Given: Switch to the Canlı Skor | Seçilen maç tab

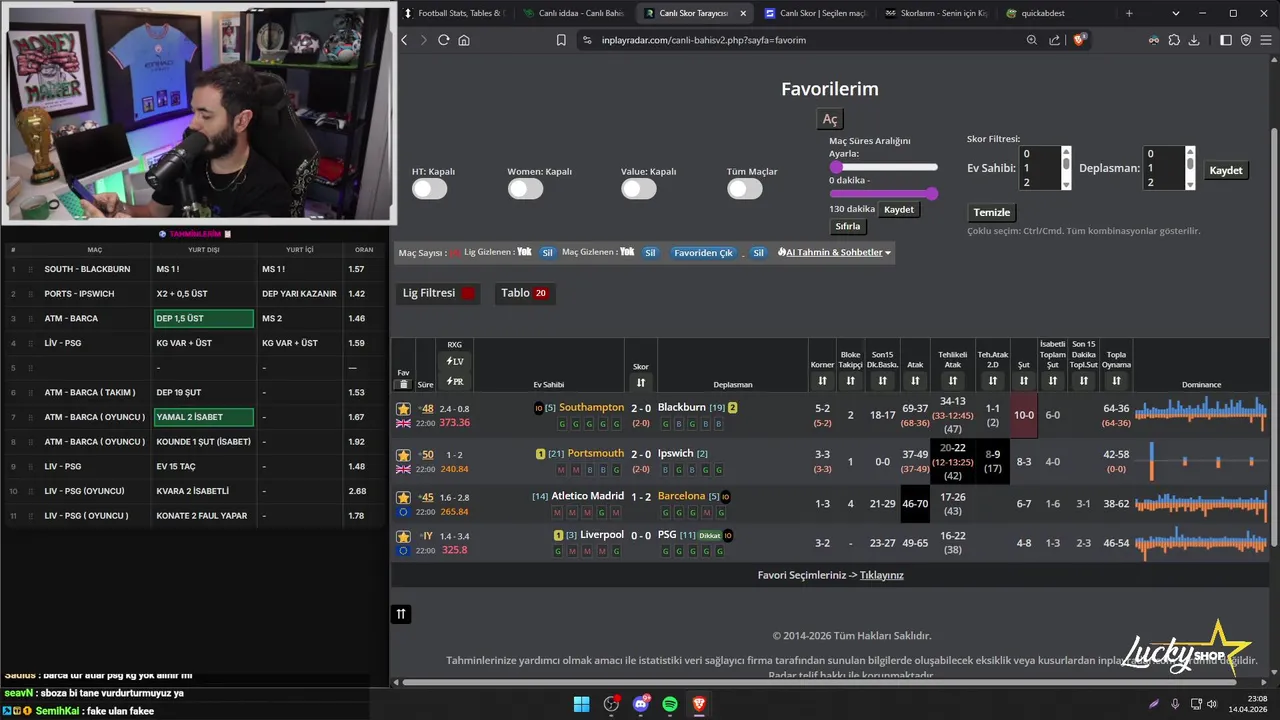Looking at the screenshot, I should 816,13.
